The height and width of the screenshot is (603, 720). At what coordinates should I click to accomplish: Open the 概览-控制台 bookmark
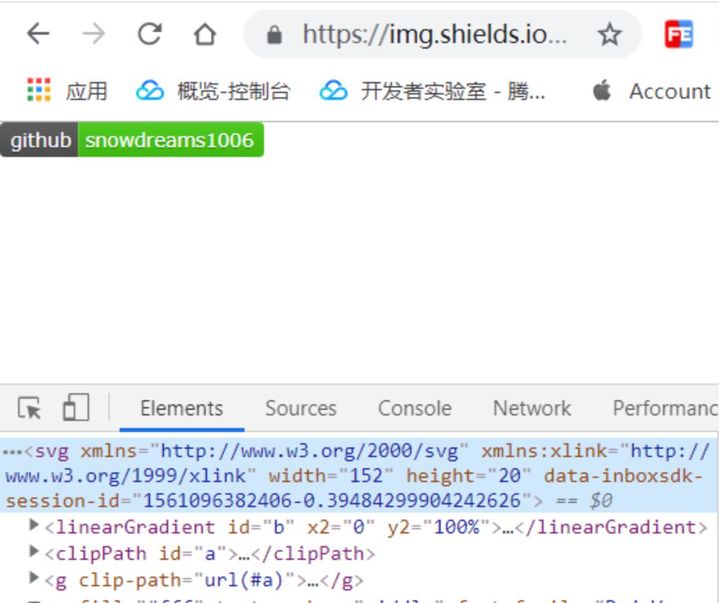click(x=214, y=90)
